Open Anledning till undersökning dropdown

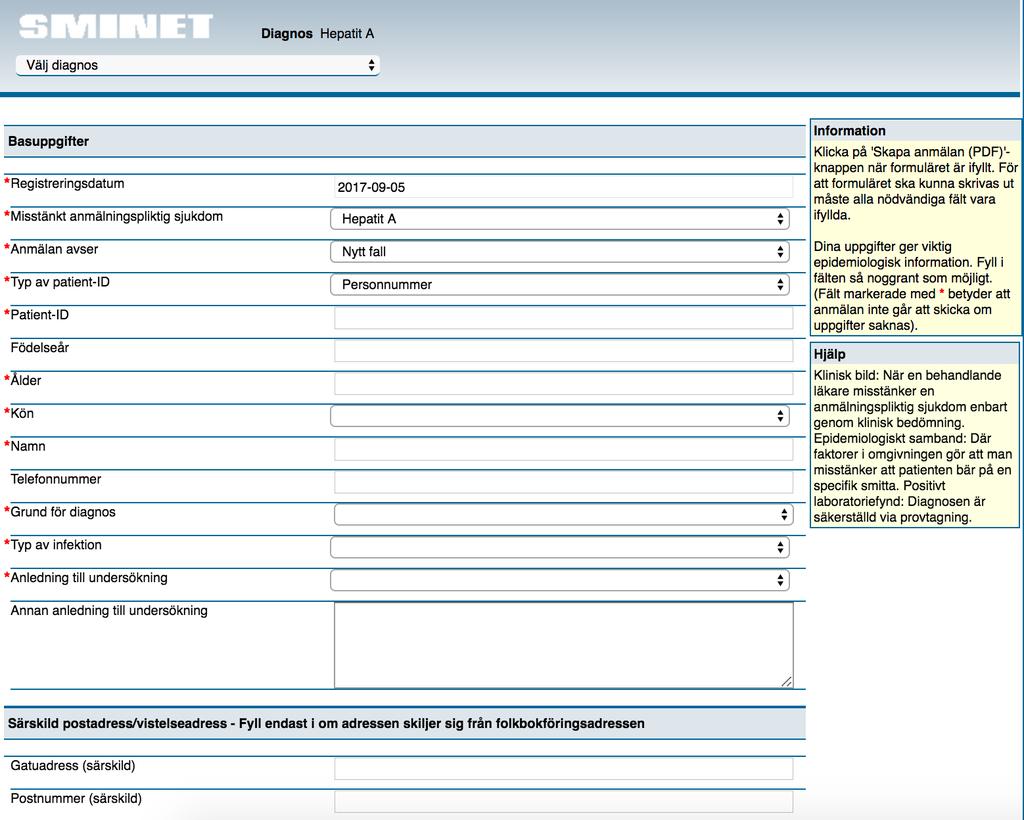tap(560, 580)
